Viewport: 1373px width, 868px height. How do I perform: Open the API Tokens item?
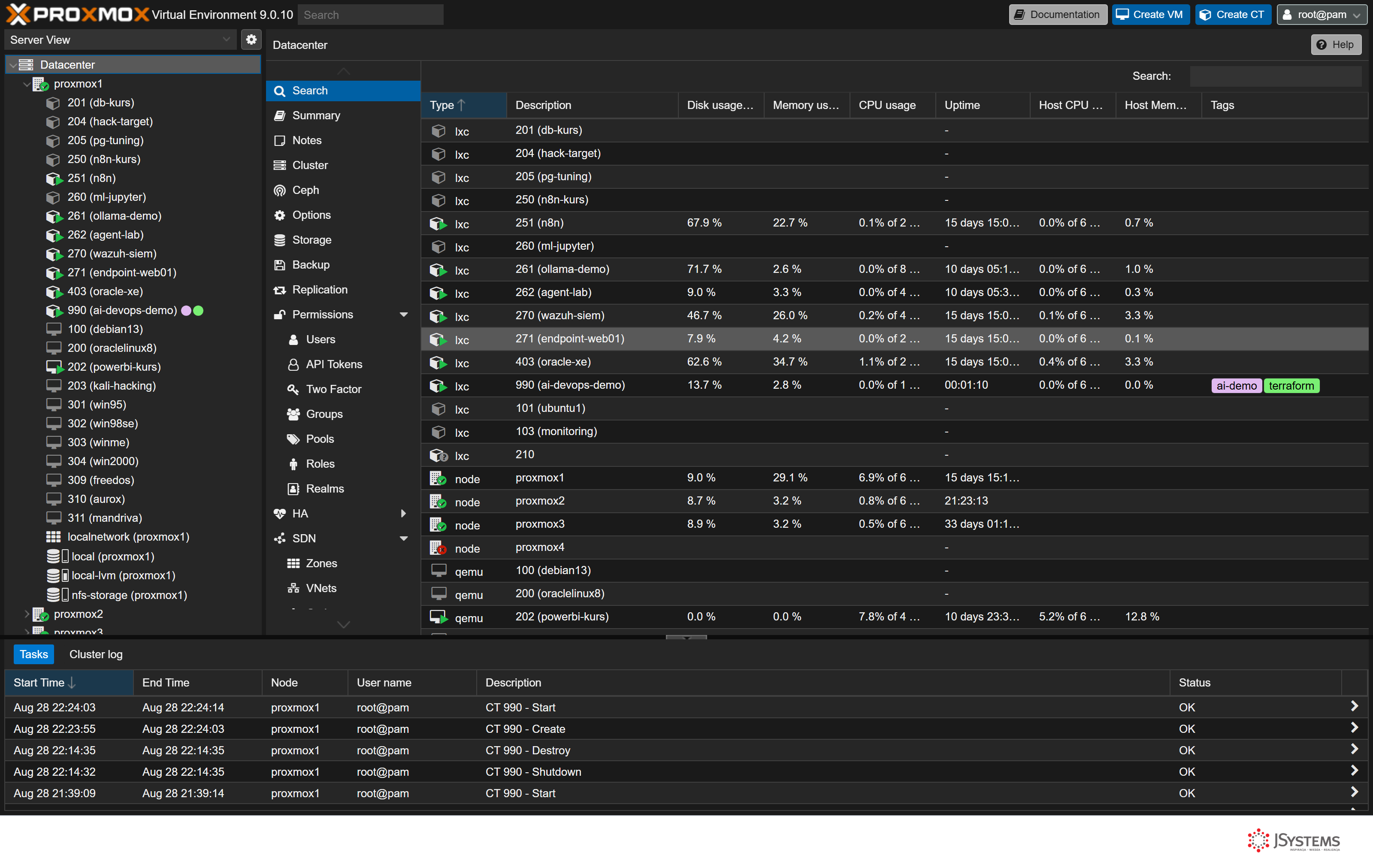(x=343, y=364)
